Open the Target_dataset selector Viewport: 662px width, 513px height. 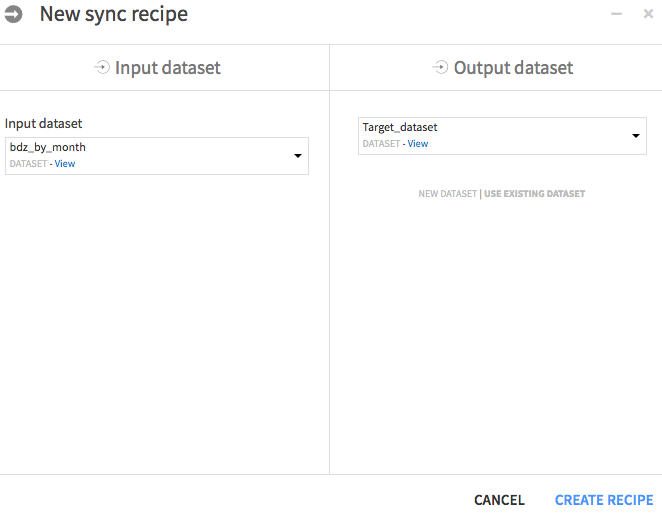pos(490,135)
